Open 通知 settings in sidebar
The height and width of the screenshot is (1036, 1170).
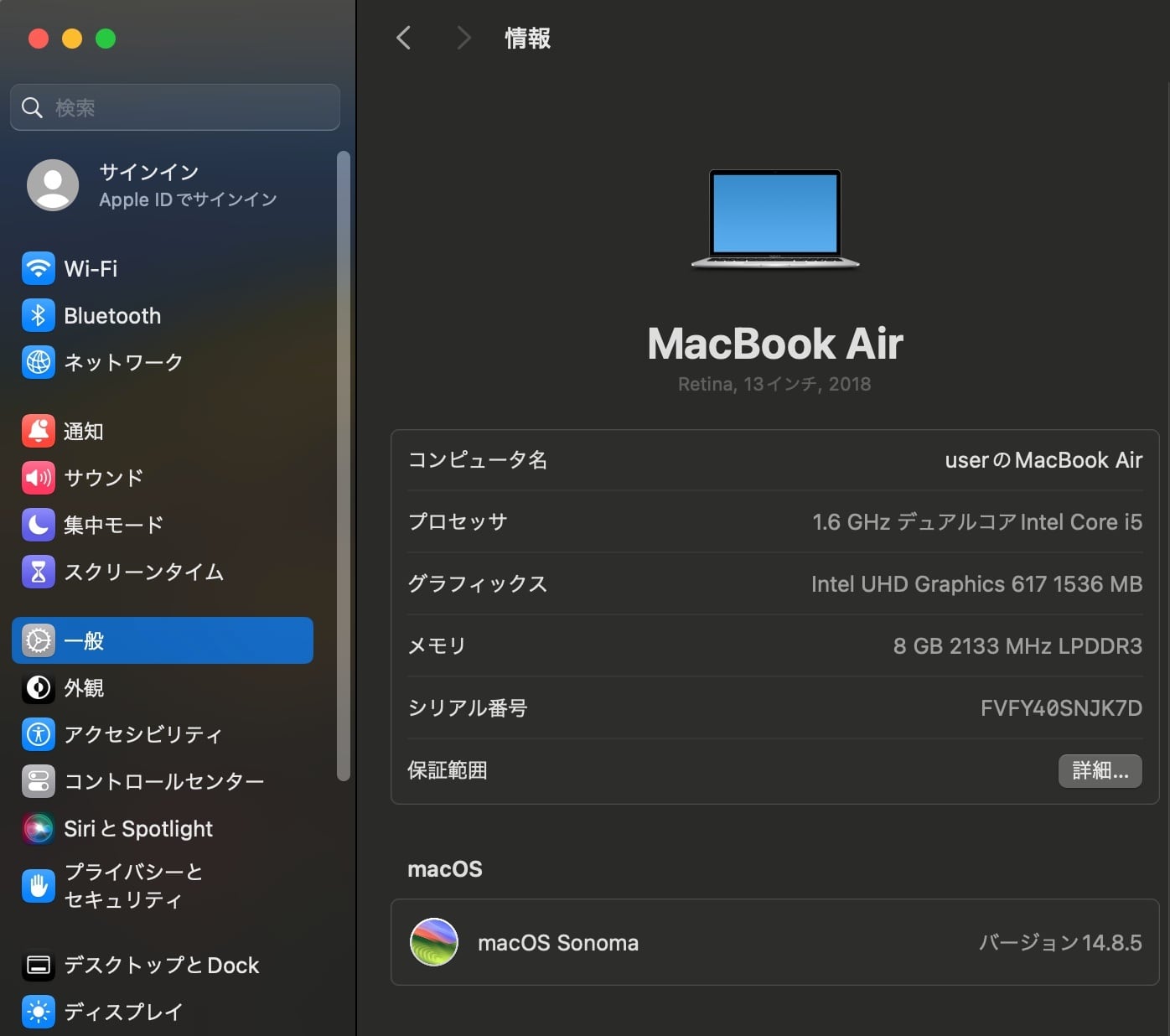coord(163,432)
